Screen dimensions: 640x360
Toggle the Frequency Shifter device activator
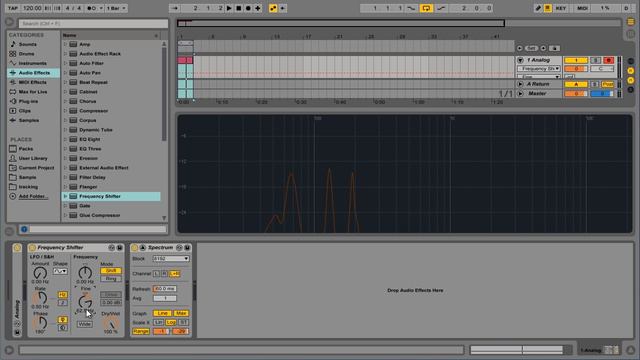point(32,248)
